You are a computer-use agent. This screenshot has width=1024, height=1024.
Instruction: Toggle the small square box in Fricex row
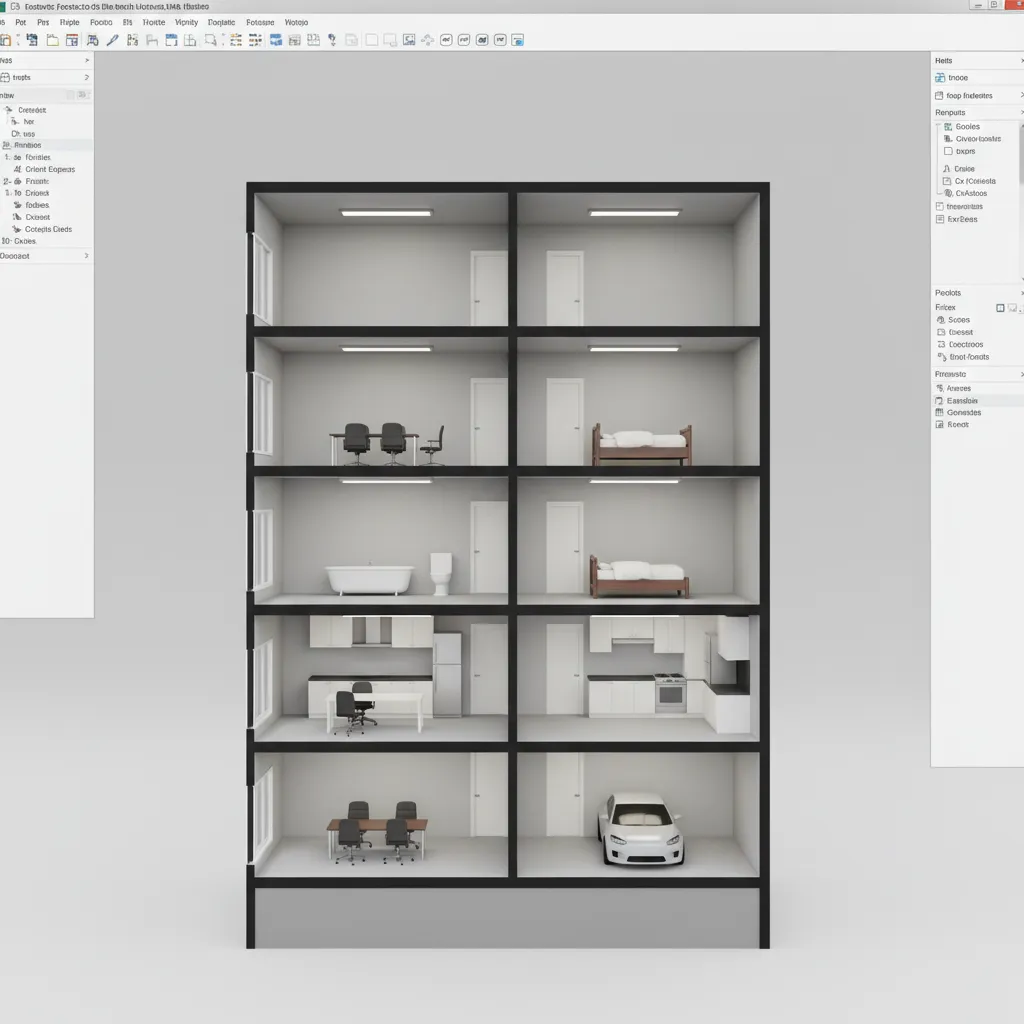pyautogui.click(x=1000, y=308)
